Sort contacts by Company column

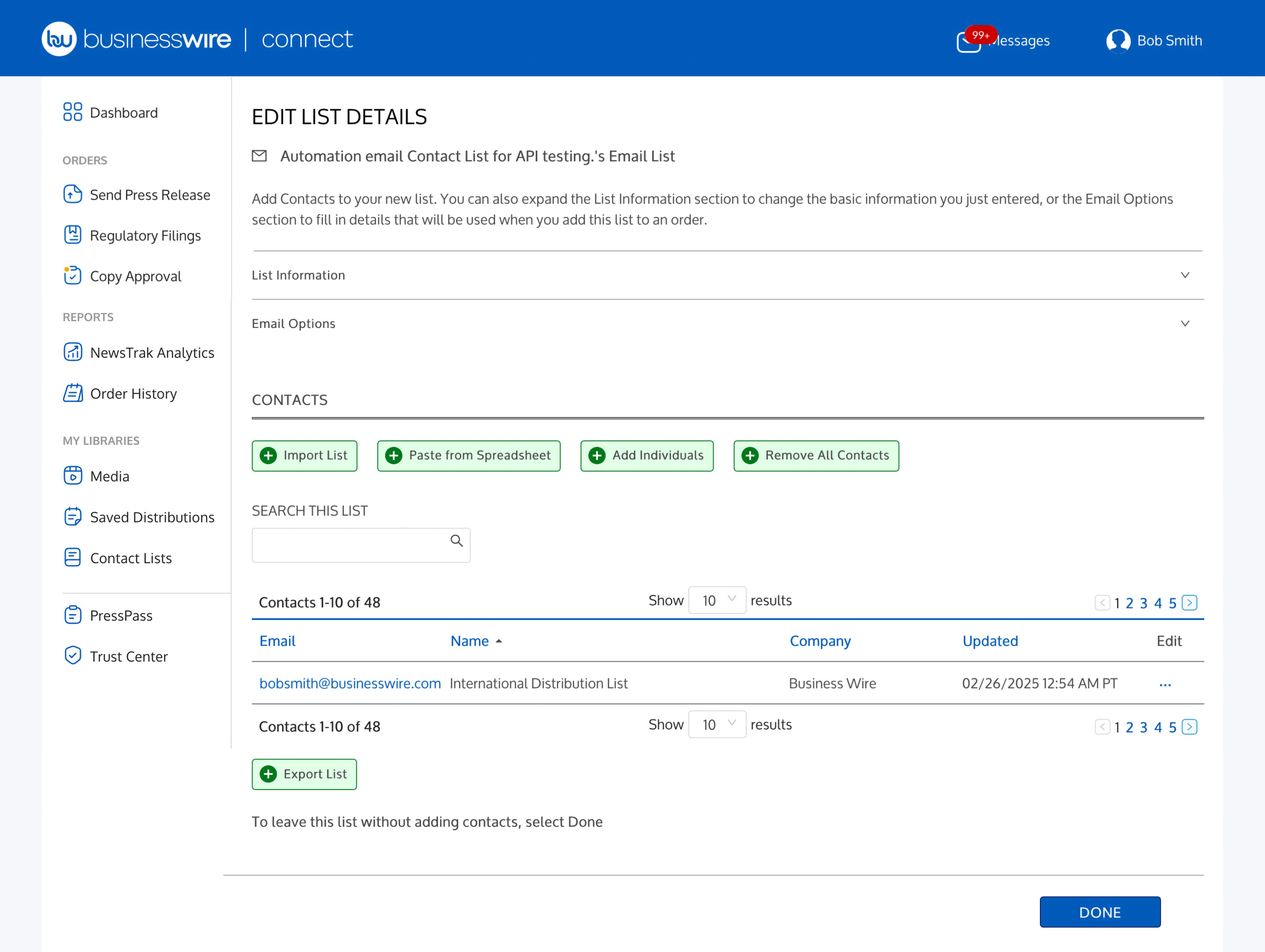820,641
